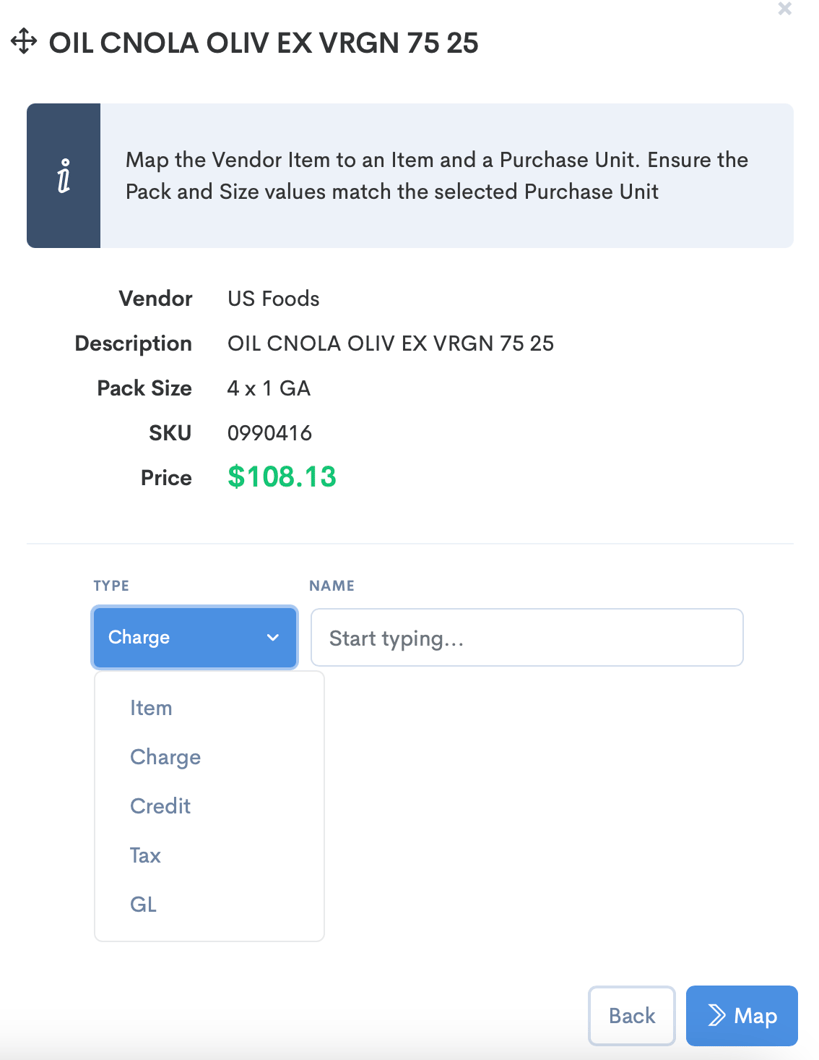Image resolution: width=819 pixels, height=1060 pixels.
Task: Click the chevron arrow in the Type dropdown
Action: [273, 638]
